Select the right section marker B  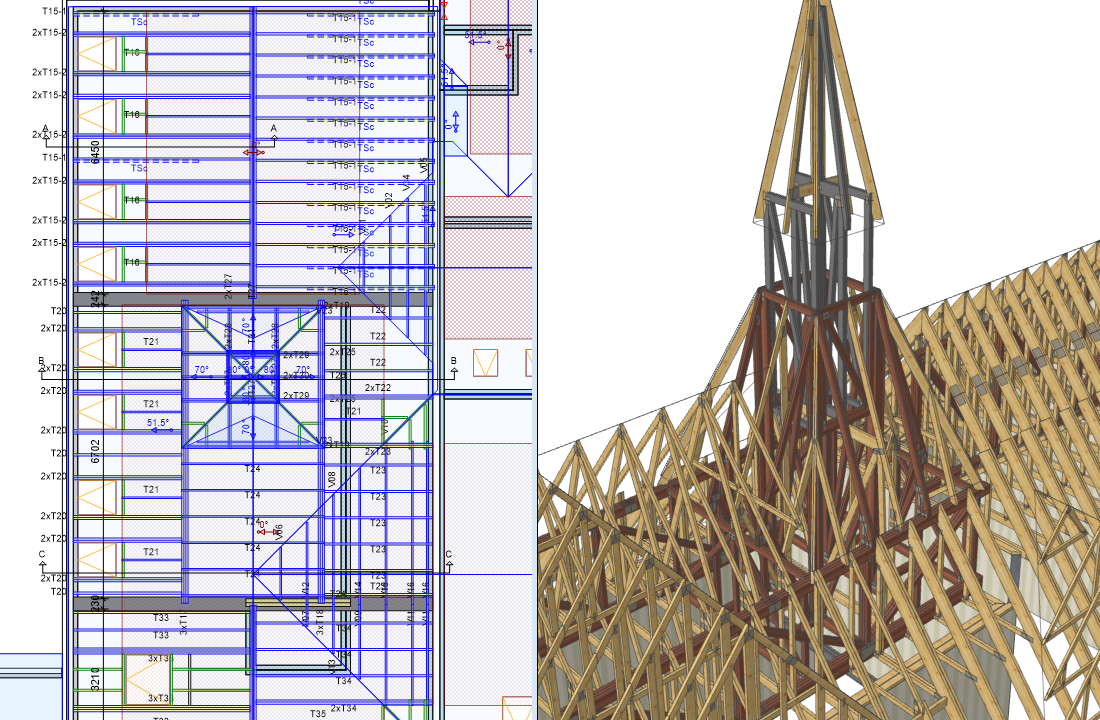453,362
